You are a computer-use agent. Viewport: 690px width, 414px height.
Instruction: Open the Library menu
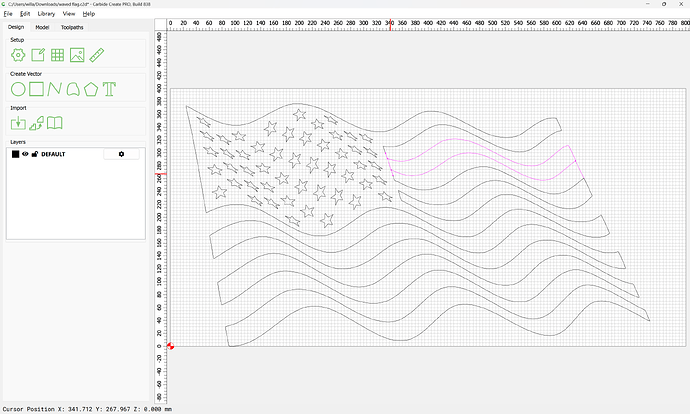coord(46,14)
